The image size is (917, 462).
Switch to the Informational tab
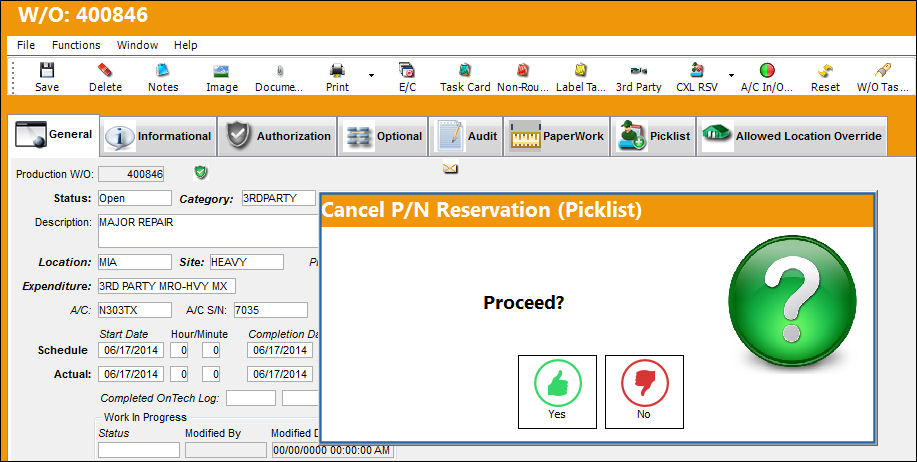pyautogui.click(x=158, y=136)
